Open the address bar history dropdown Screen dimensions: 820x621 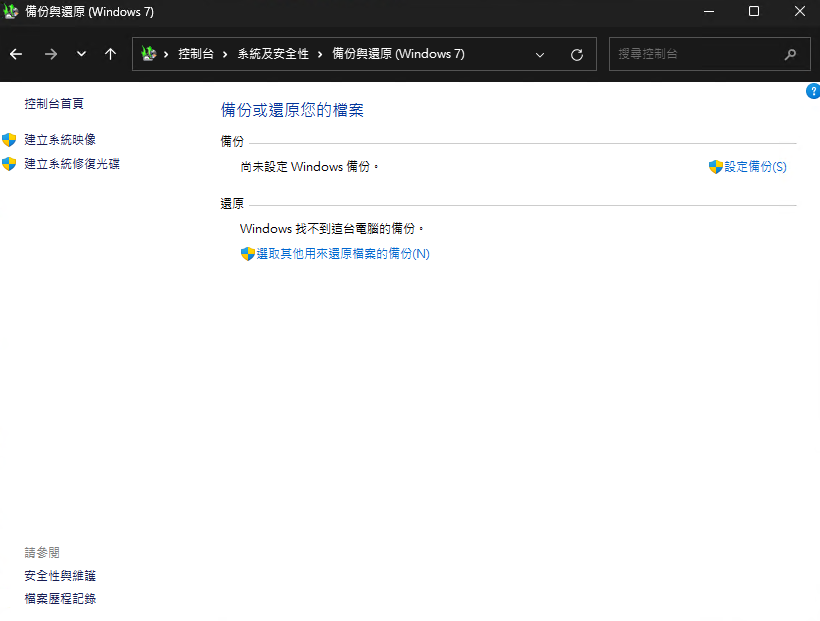[x=540, y=54]
